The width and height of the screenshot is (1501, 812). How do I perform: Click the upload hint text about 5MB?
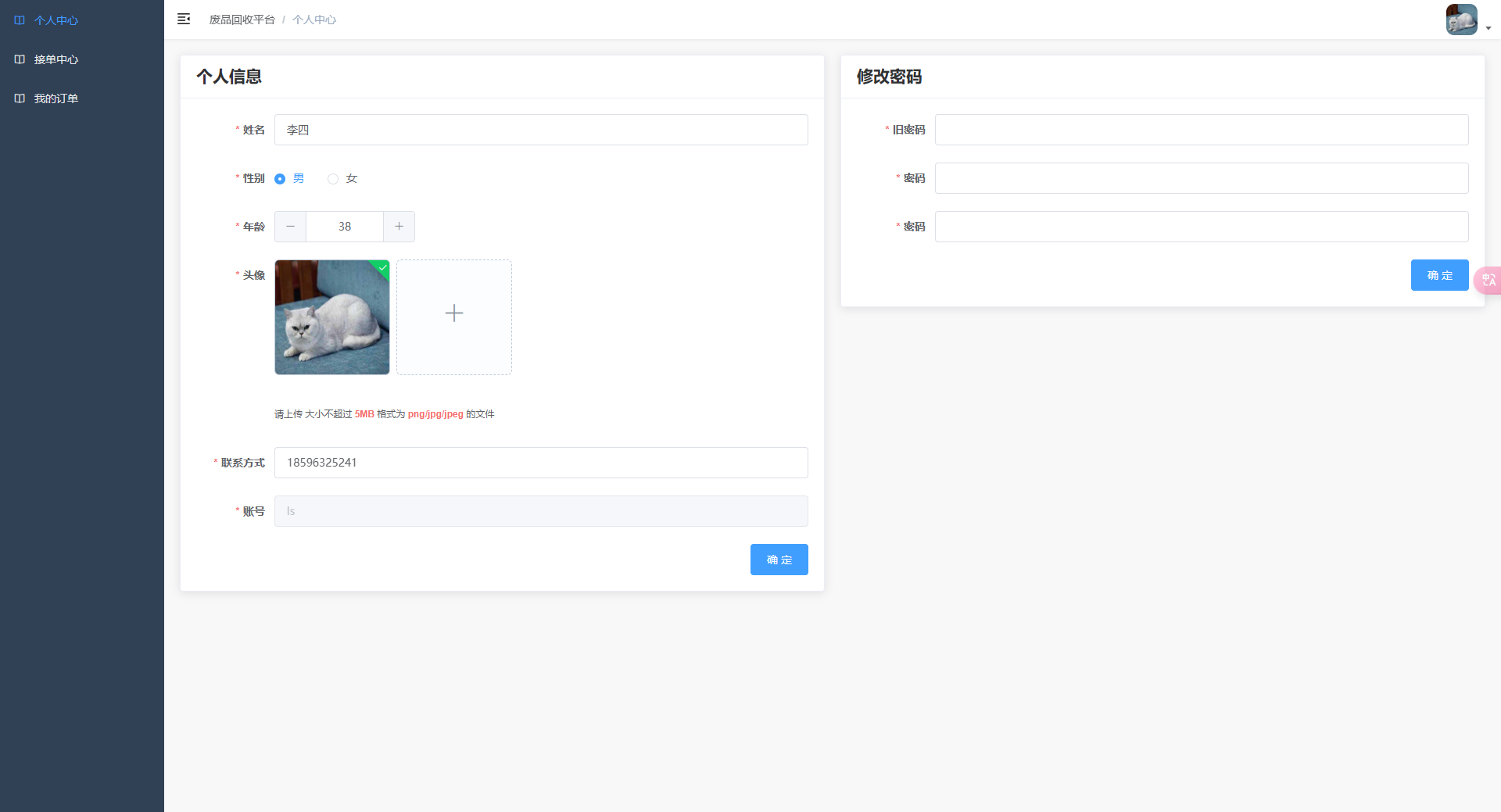pos(385,414)
